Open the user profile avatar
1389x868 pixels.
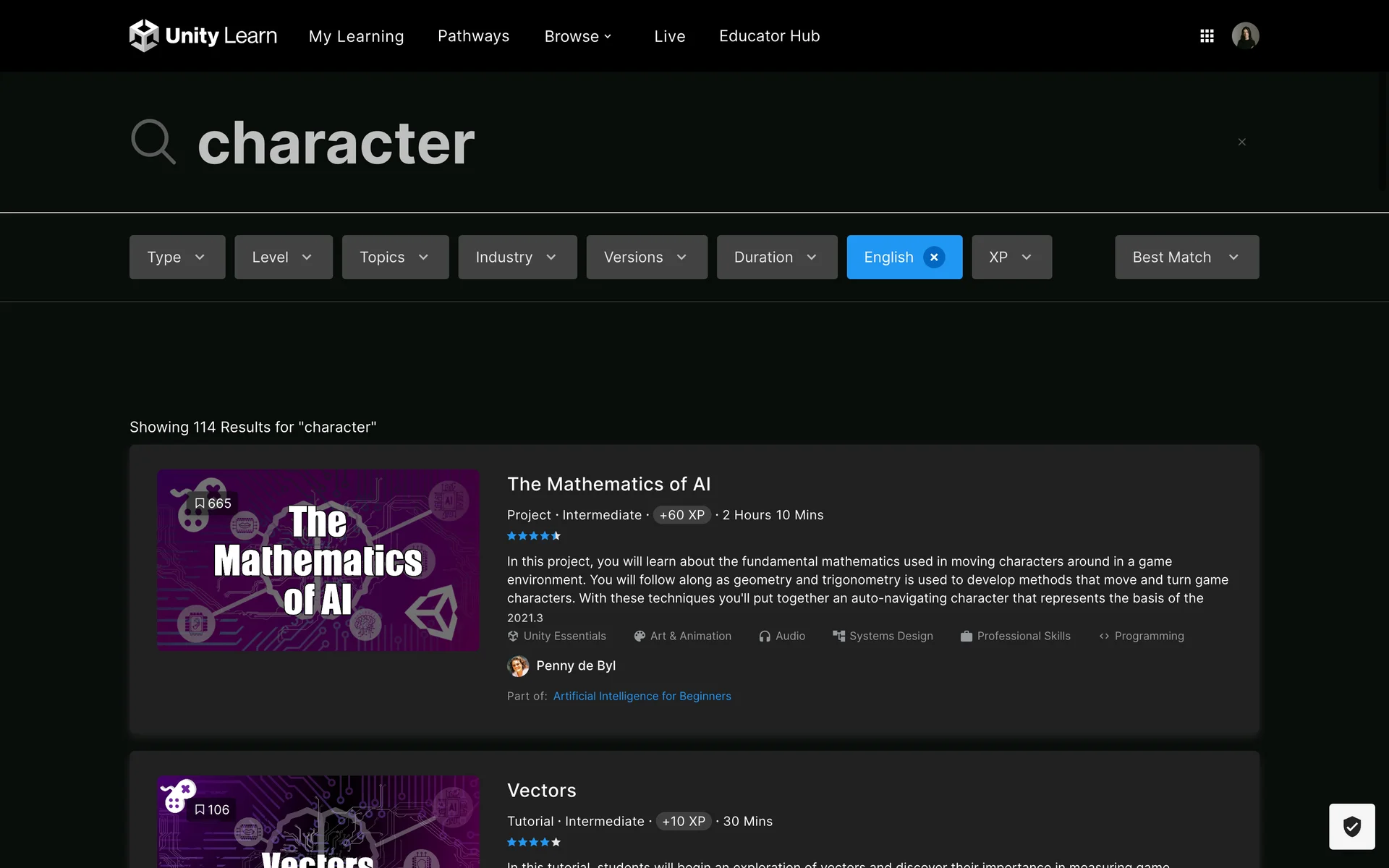(1245, 35)
